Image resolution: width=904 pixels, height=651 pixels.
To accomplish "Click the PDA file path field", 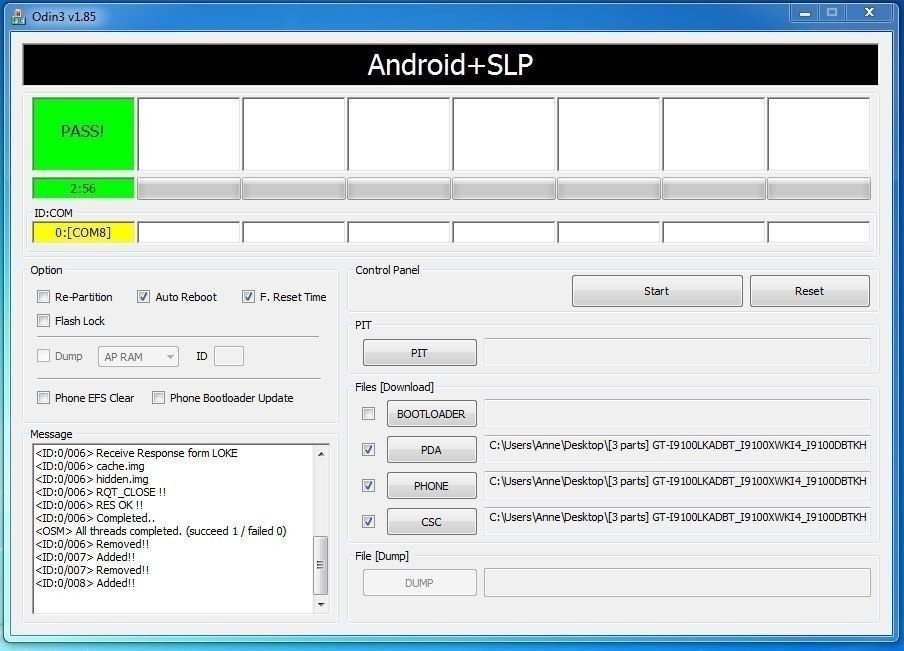I will point(677,449).
